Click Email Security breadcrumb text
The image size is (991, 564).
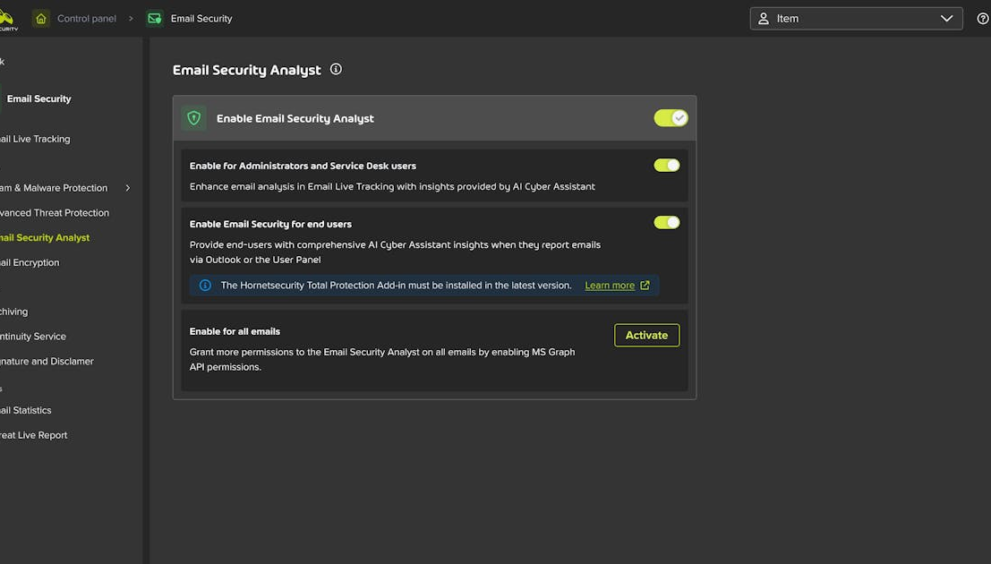point(201,18)
